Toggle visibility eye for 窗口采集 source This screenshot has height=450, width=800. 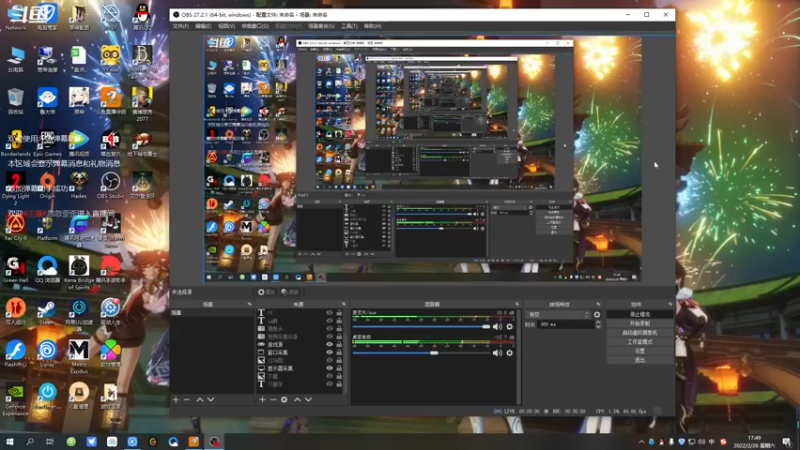[x=329, y=353]
